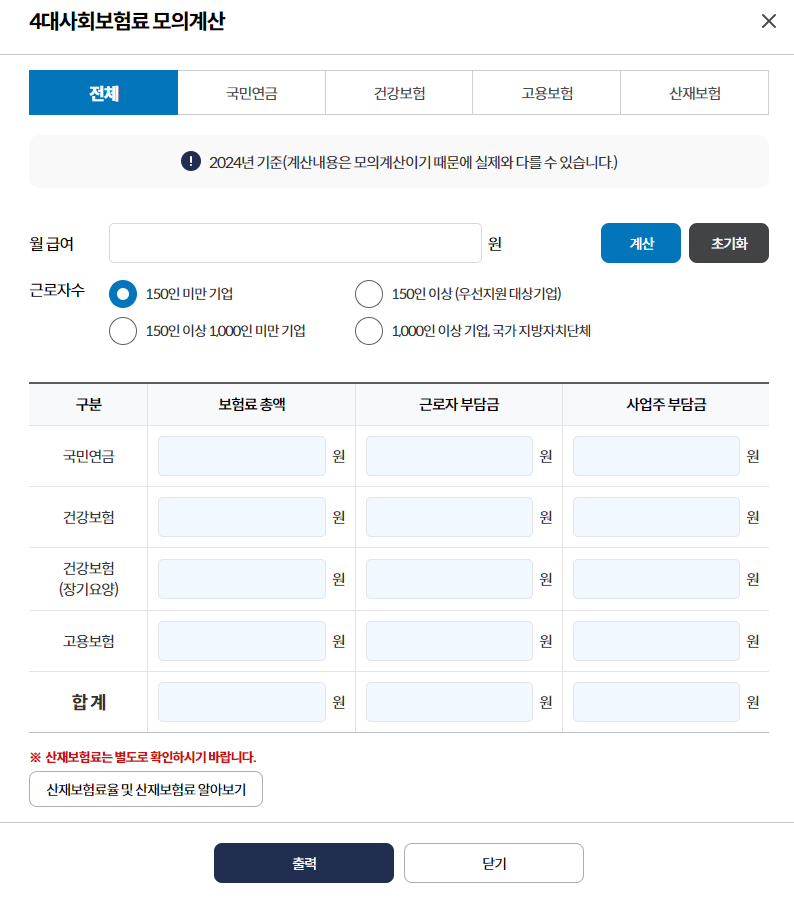Screen dimensions: 794x907
Task: Click 장기요양 사업주 부담금 field
Action: [x=656, y=579]
